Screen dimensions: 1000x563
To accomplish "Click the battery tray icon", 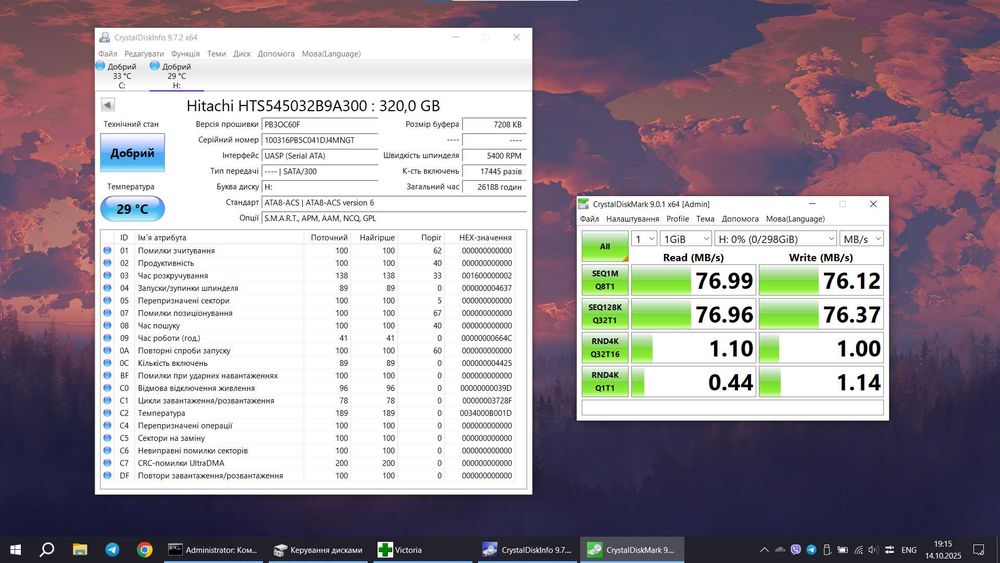I will [x=842, y=550].
